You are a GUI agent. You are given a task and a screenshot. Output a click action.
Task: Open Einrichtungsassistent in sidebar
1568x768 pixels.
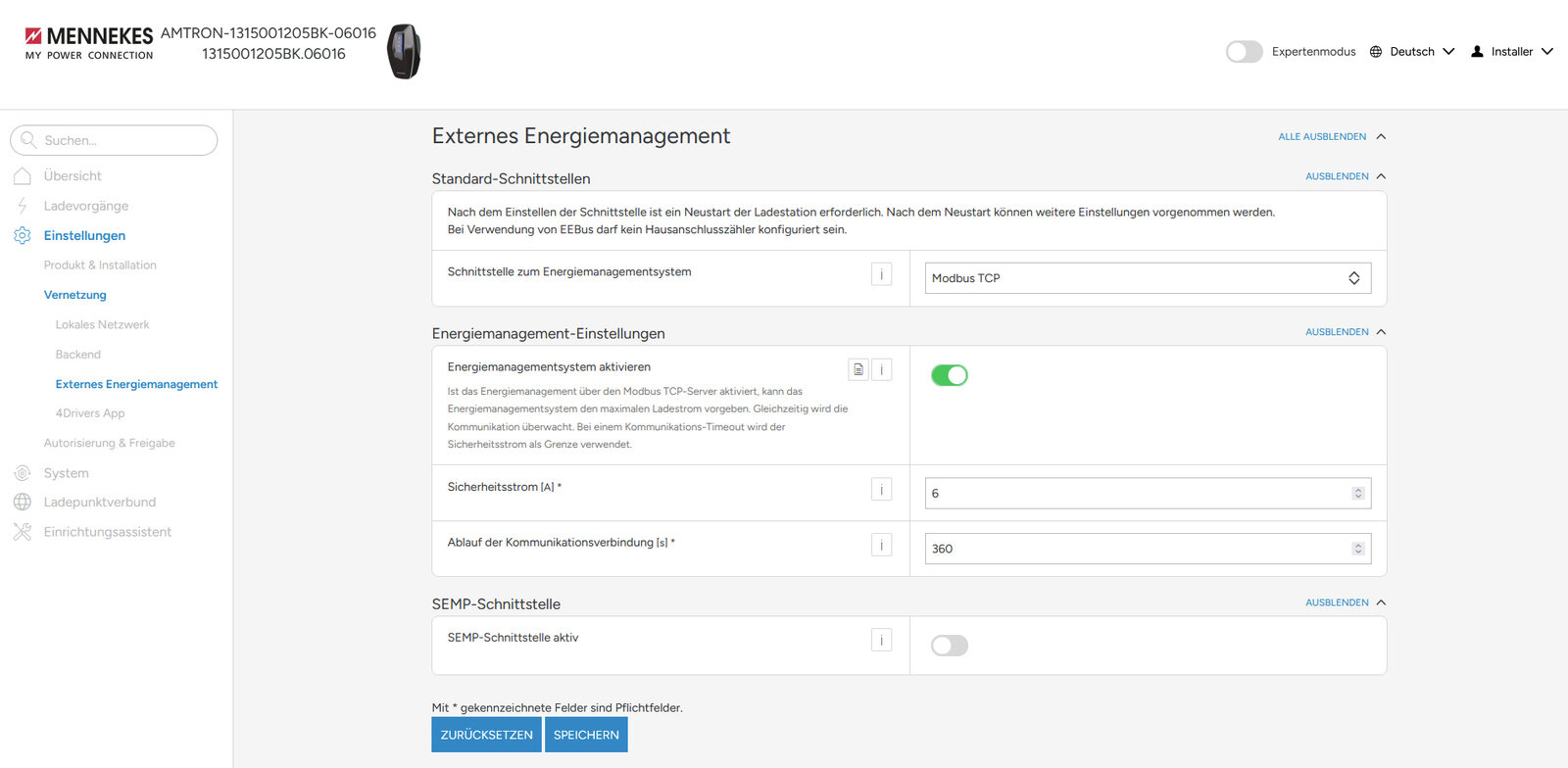[x=108, y=532]
